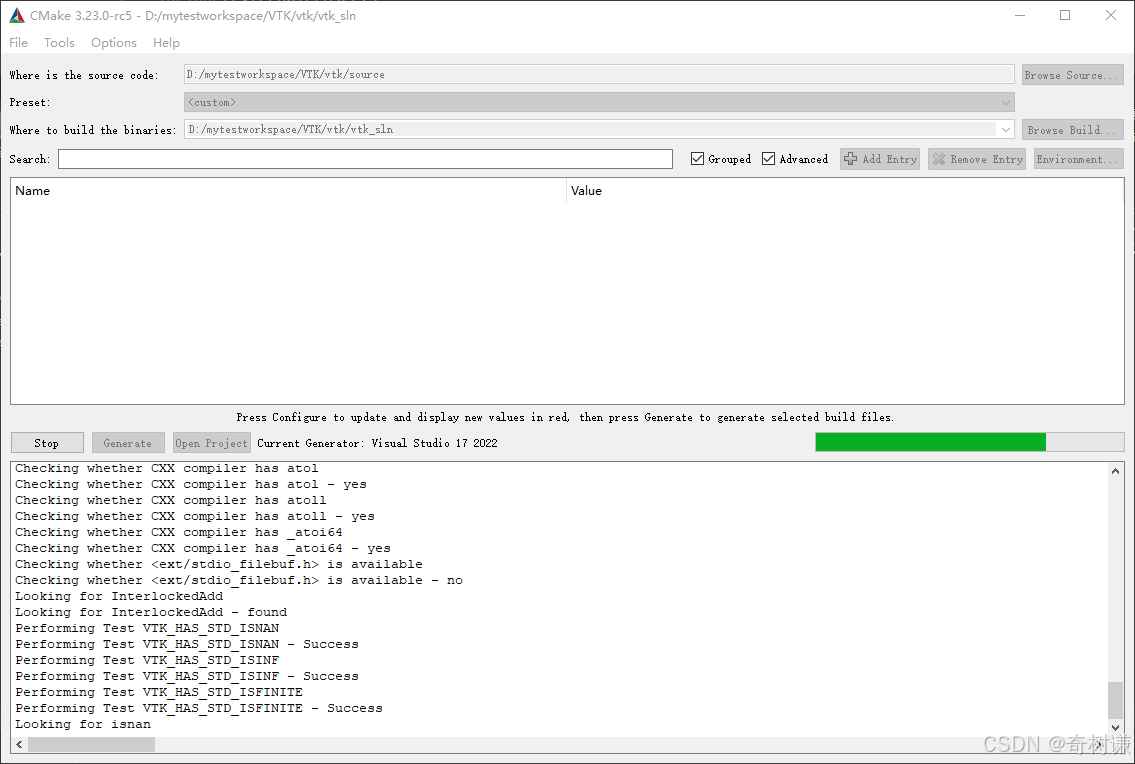Screen dimensions: 1135x764
Task: Click the log scrollbar down arrow
Action: 1115,728
